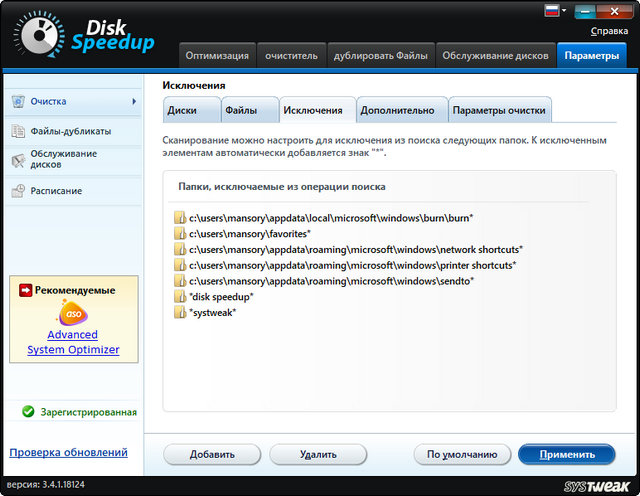
Task: Click the Очистка icon in sidebar
Action: coord(18,102)
